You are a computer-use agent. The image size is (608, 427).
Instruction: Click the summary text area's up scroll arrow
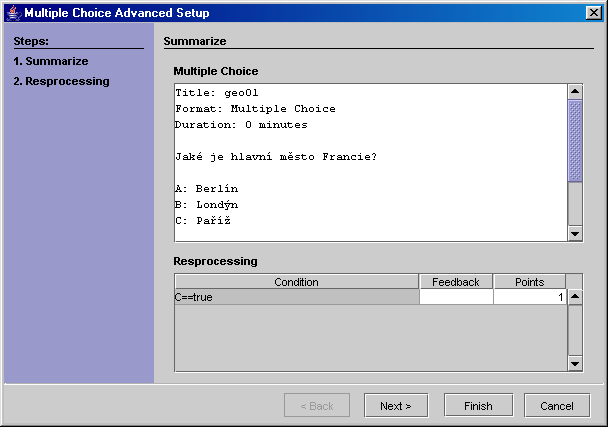tap(575, 92)
